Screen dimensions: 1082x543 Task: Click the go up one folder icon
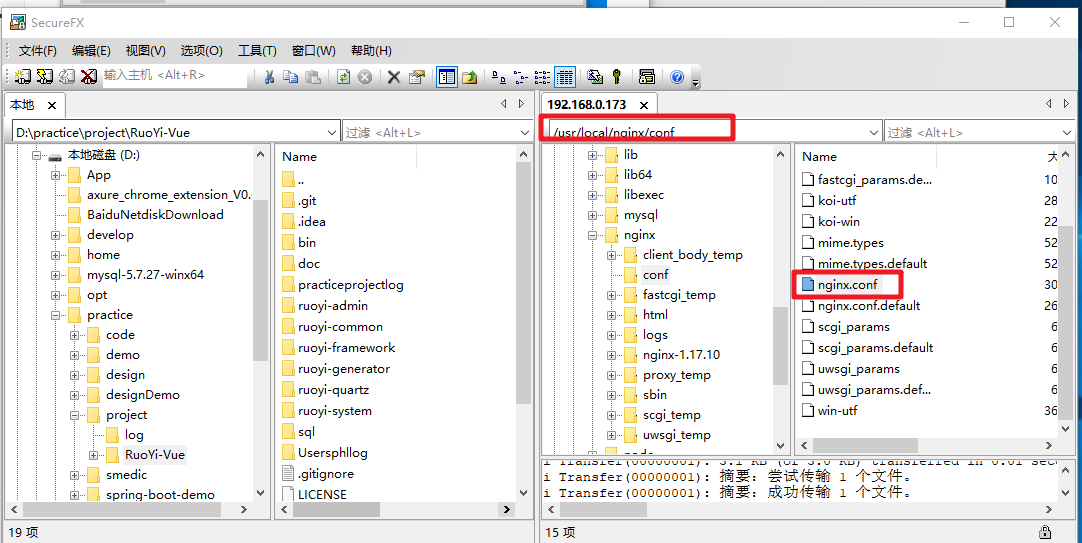pyautogui.click(x=470, y=77)
